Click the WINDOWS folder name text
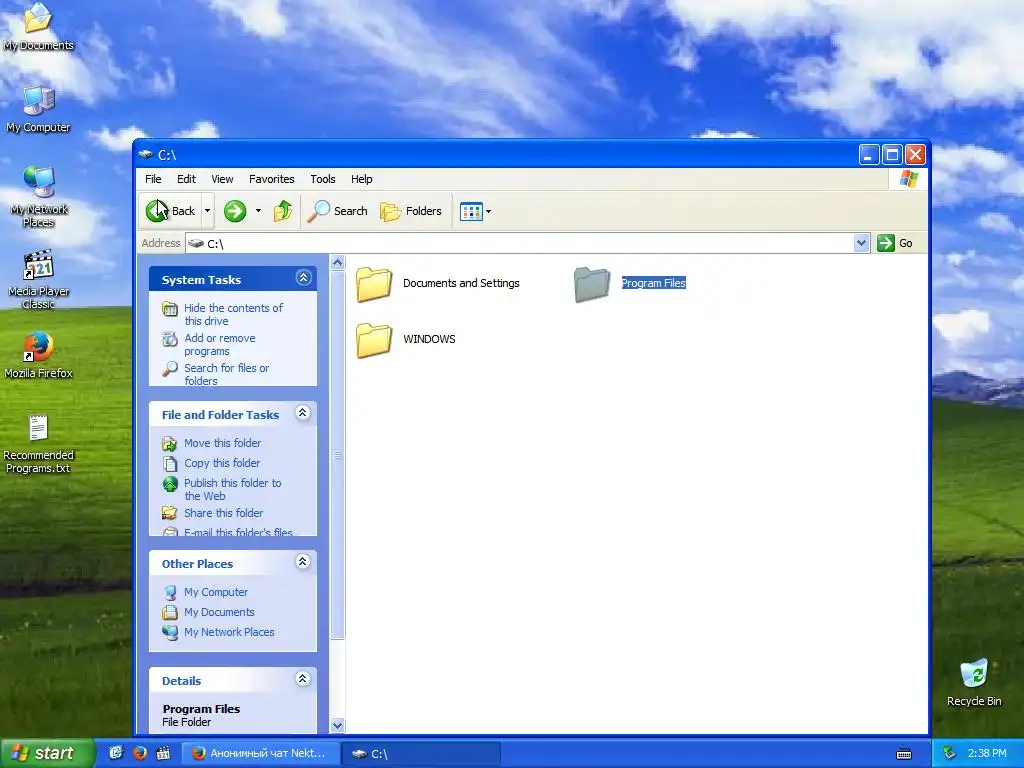 [x=429, y=339]
